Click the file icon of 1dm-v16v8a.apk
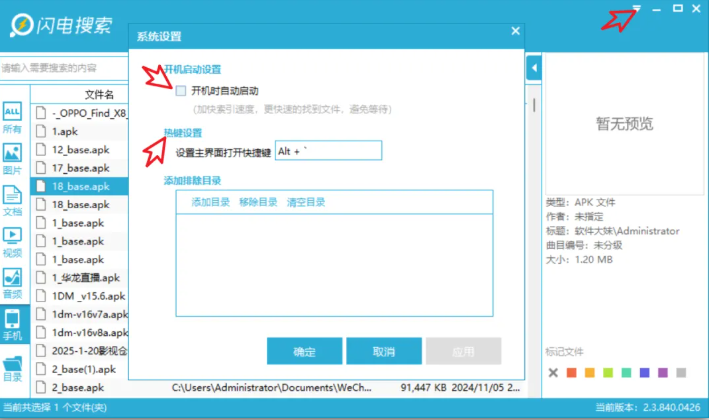The width and height of the screenshot is (709, 420). (41, 332)
